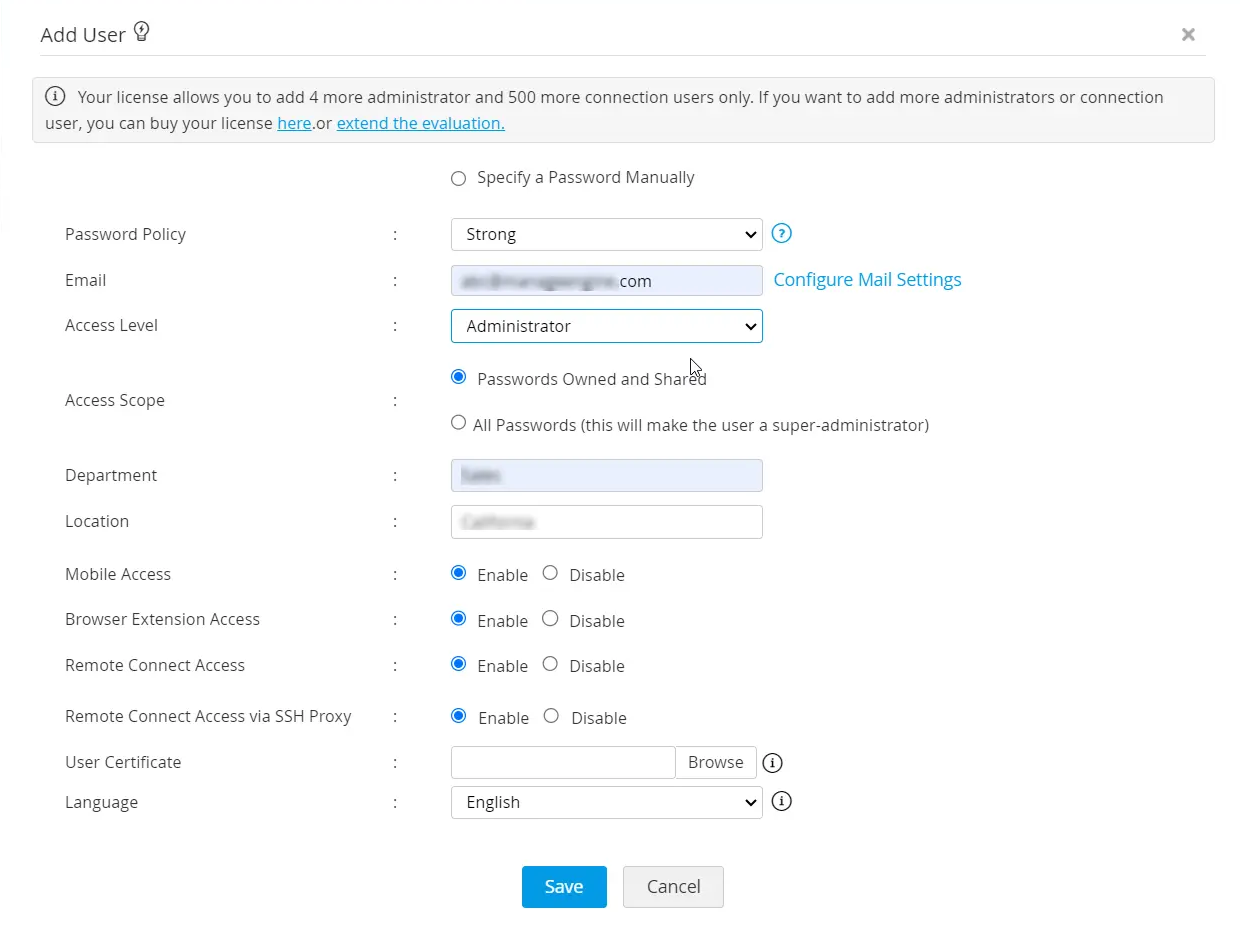Click the info icon beside Language dropdown
The height and width of the screenshot is (931, 1240).
click(782, 801)
